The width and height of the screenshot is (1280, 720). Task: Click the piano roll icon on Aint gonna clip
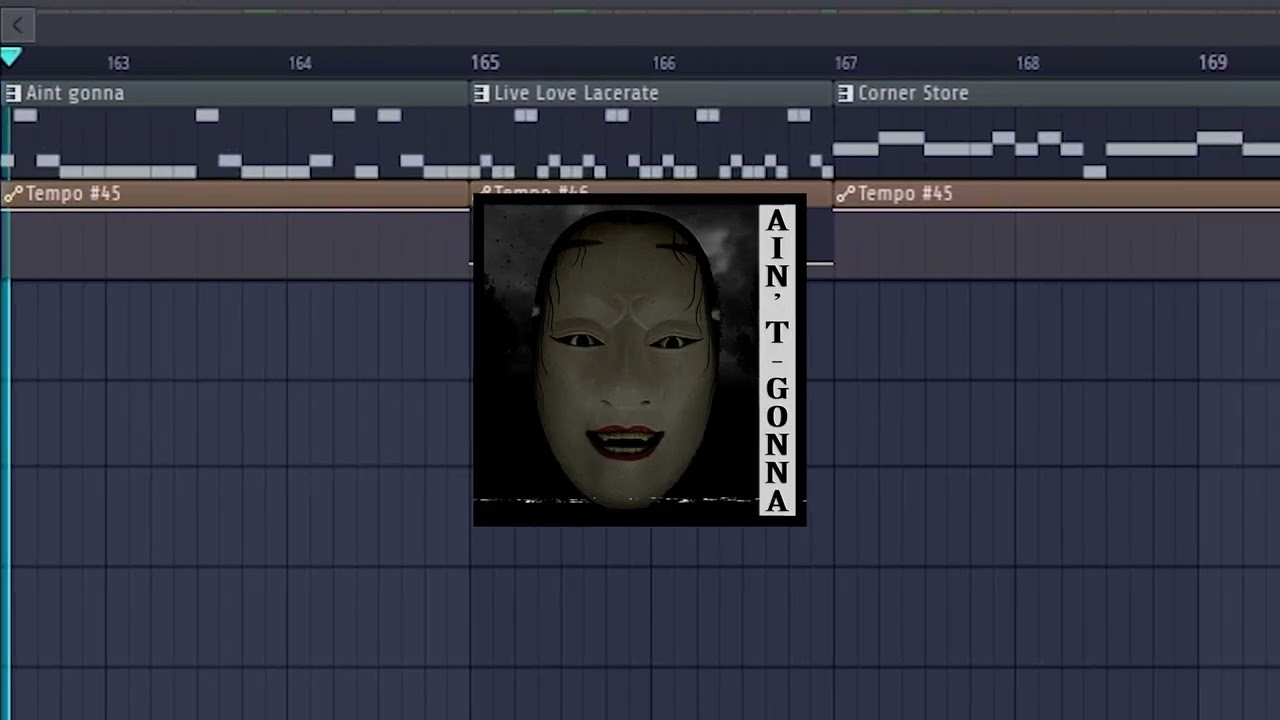(x=12, y=93)
